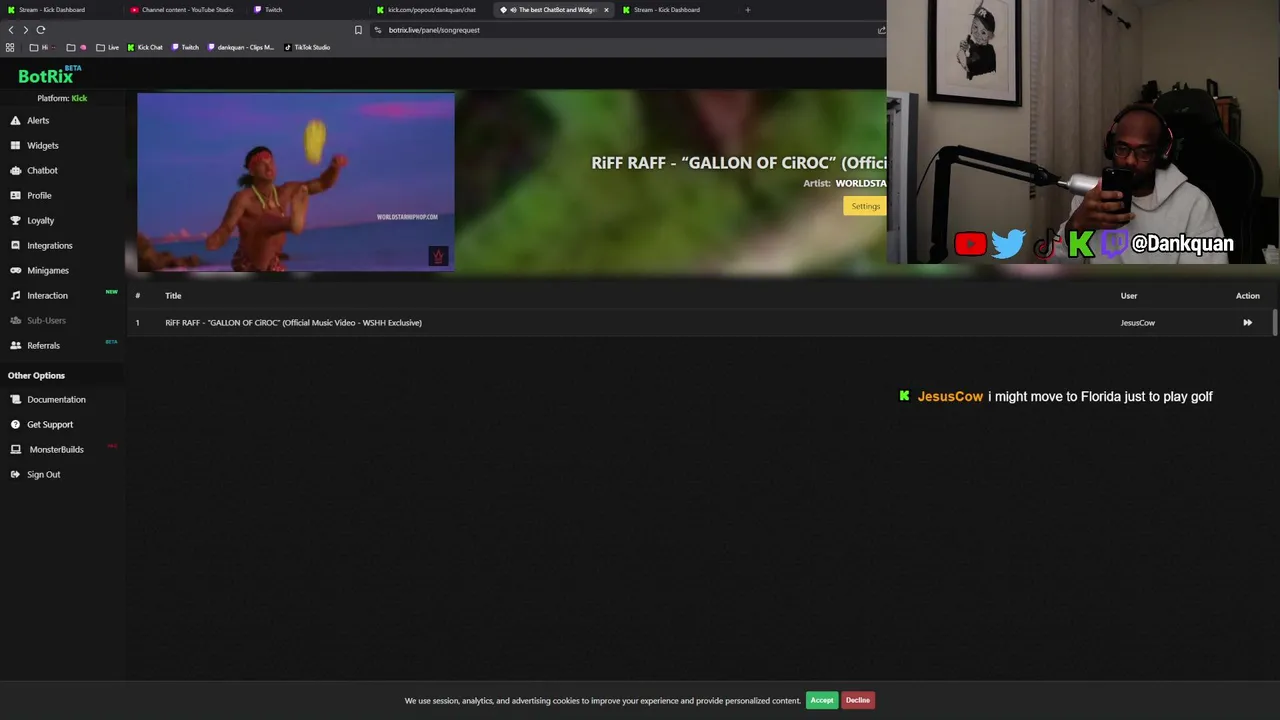
Task: Open Alerts in the sidebar menu
Action: 38,120
